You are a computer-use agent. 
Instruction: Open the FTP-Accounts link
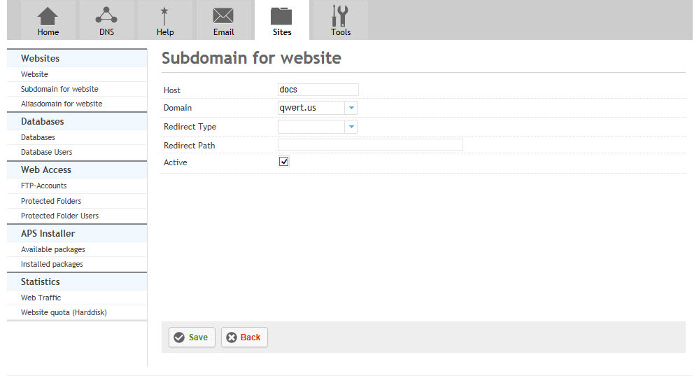tap(44, 186)
